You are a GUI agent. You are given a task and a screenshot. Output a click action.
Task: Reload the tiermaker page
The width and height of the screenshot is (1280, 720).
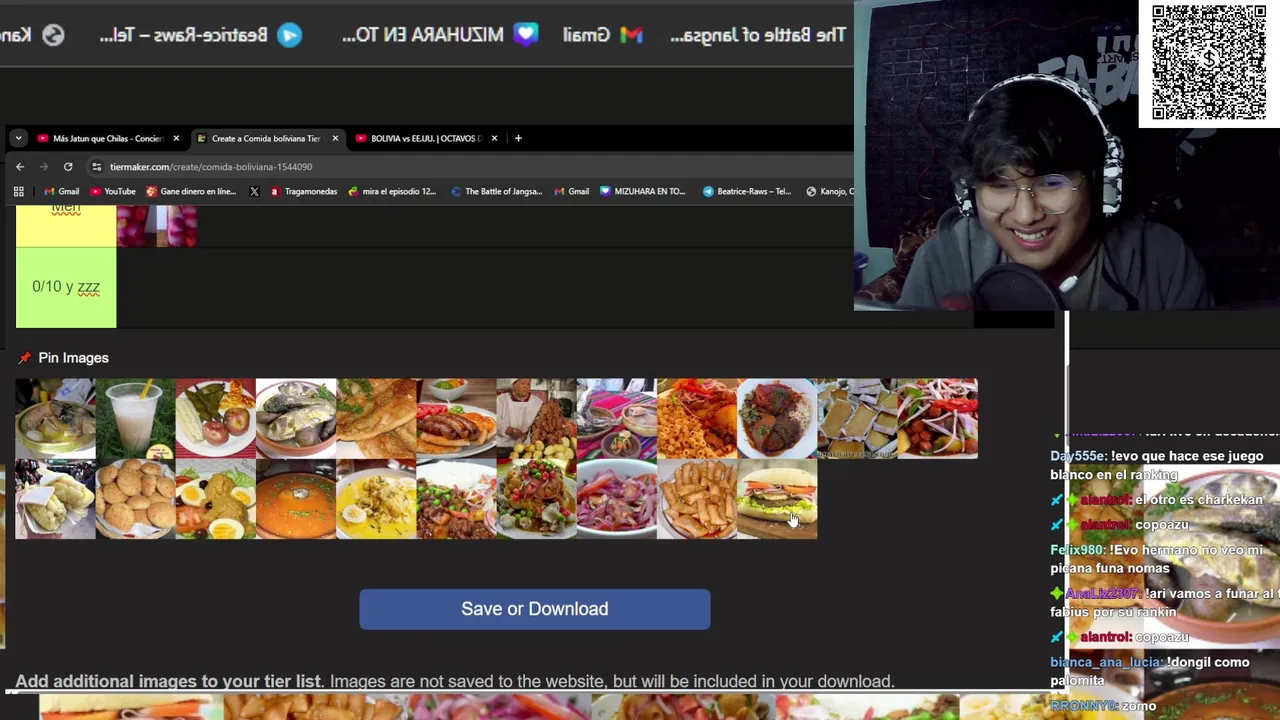pos(68,167)
